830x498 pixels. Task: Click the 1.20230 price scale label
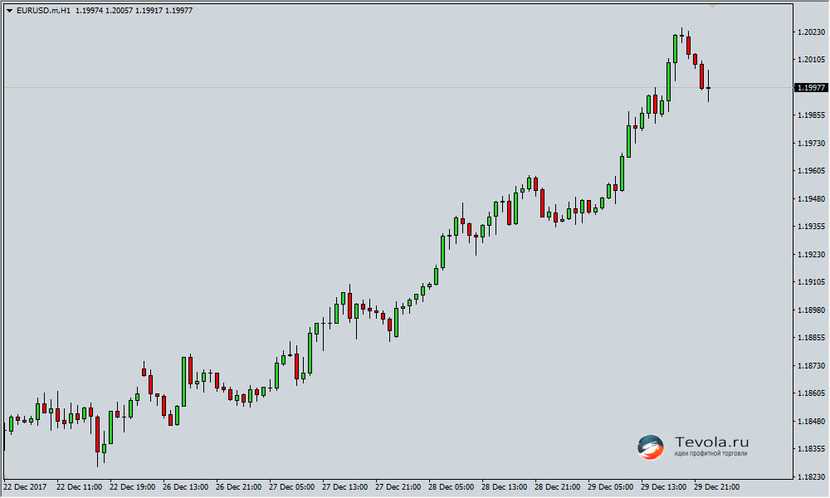810,32
